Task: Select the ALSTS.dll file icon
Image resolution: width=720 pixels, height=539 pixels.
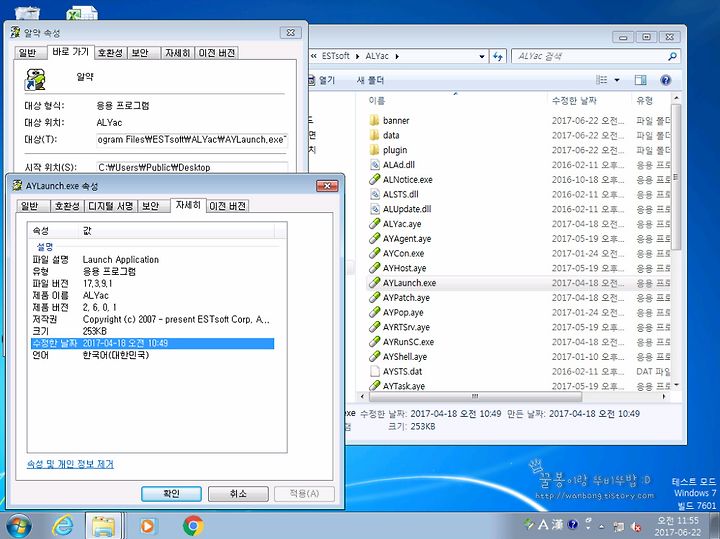Action: [375, 194]
